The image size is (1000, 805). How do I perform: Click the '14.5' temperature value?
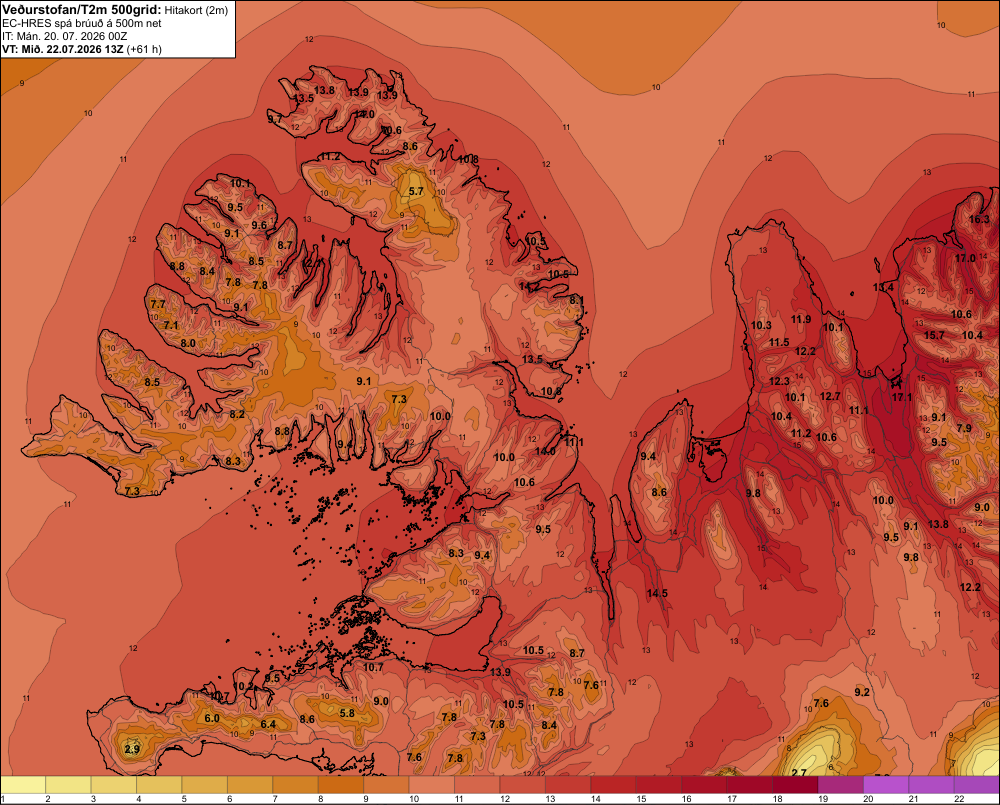click(657, 593)
